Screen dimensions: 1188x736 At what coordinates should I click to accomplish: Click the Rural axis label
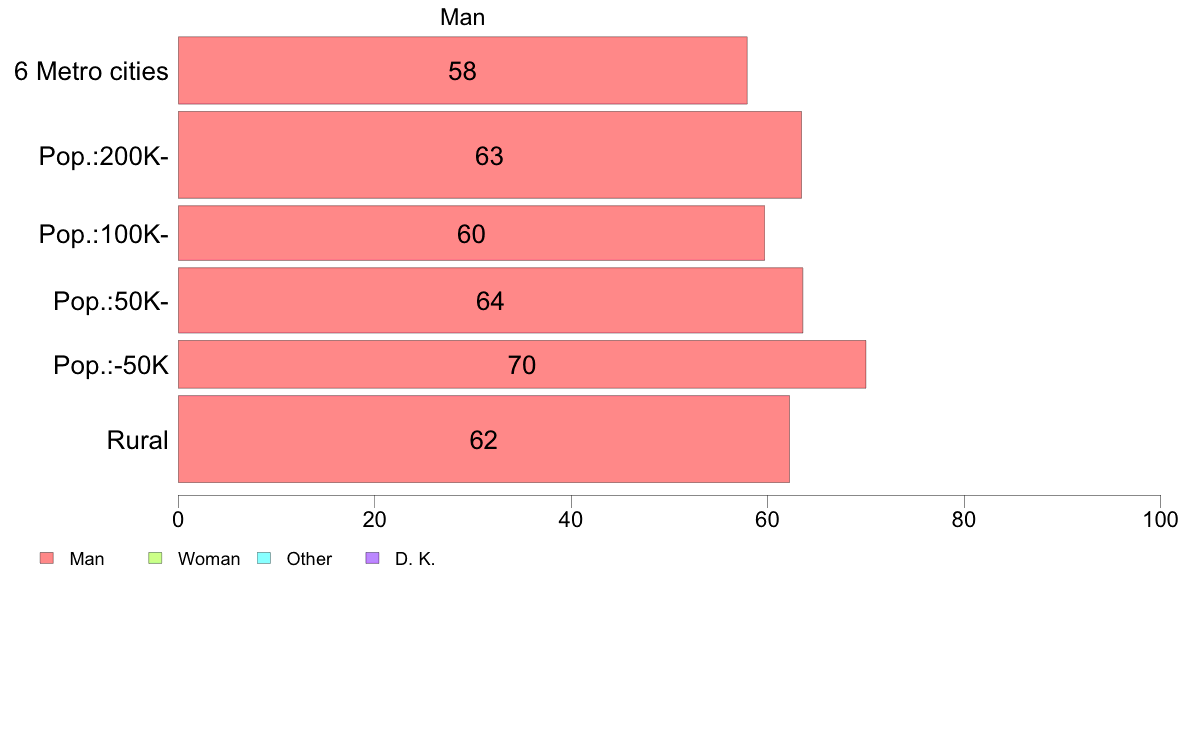point(137,440)
